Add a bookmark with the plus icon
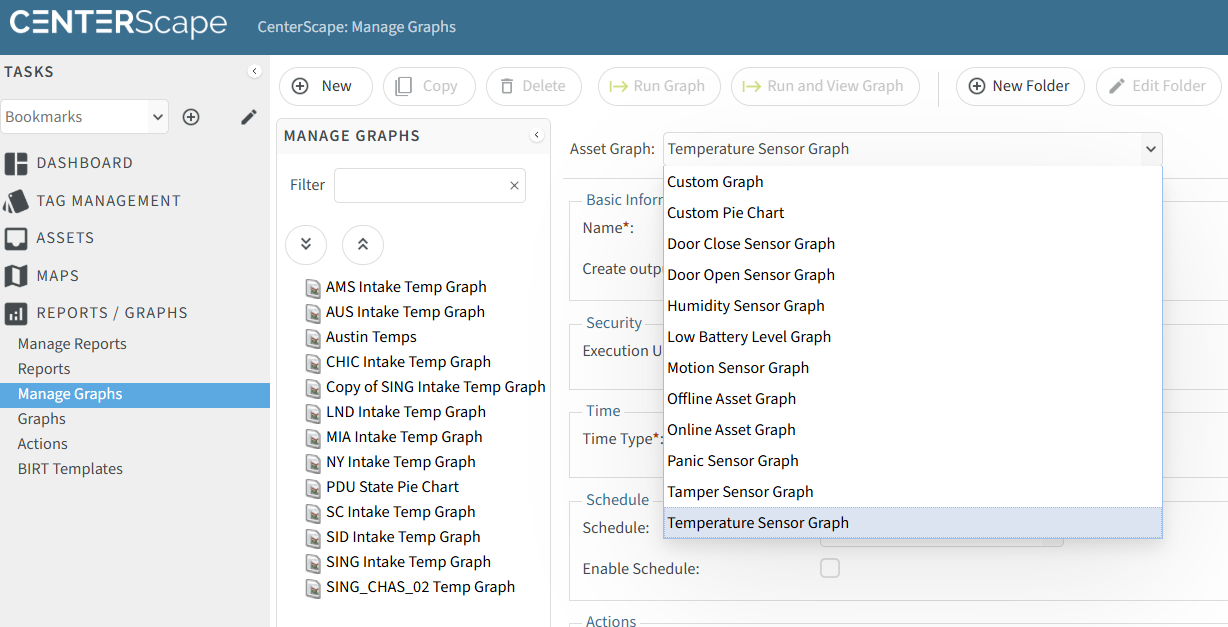This screenshot has width=1228, height=627. [x=191, y=117]
